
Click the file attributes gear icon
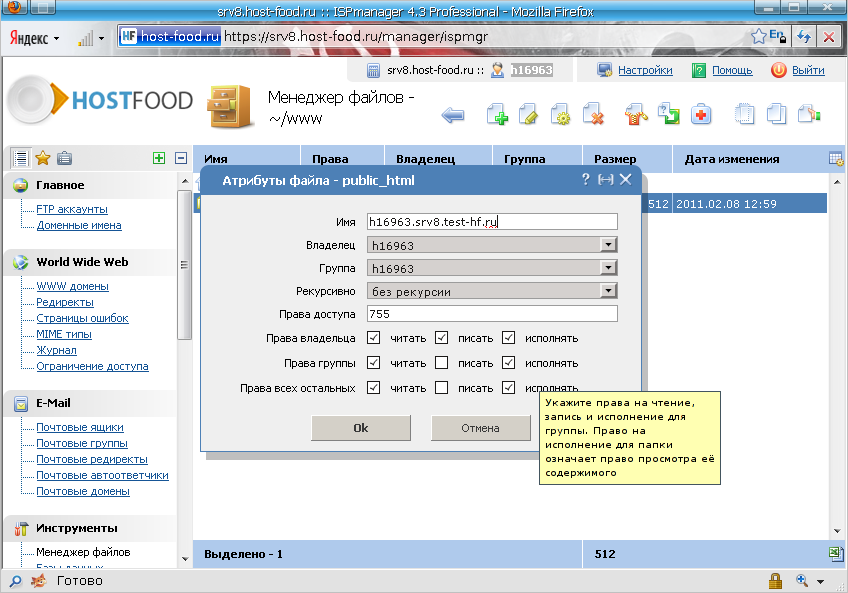(561, 116)
